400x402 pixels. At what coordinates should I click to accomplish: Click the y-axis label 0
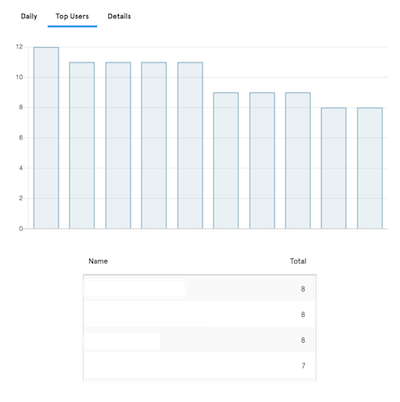[21, 229]
